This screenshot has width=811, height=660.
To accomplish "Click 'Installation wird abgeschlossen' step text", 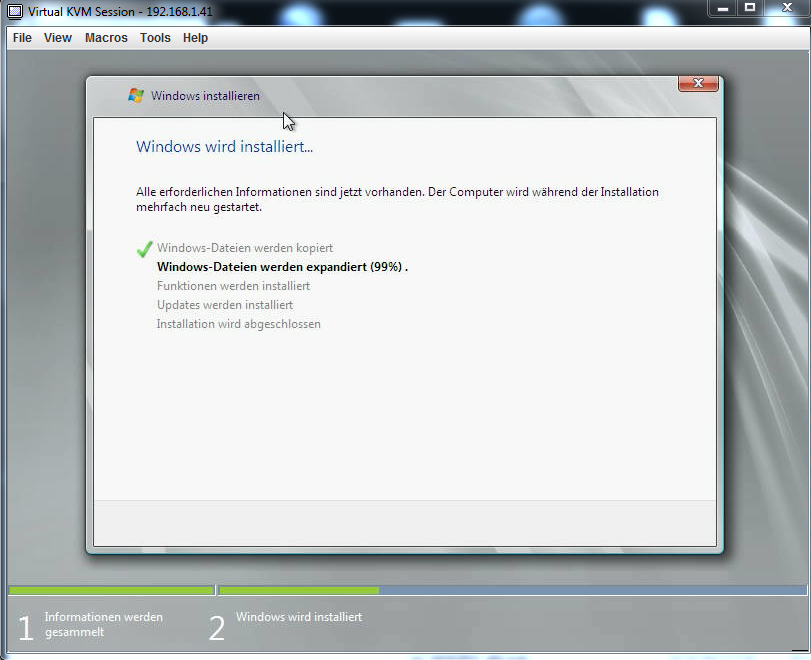I will coord(239,324).
